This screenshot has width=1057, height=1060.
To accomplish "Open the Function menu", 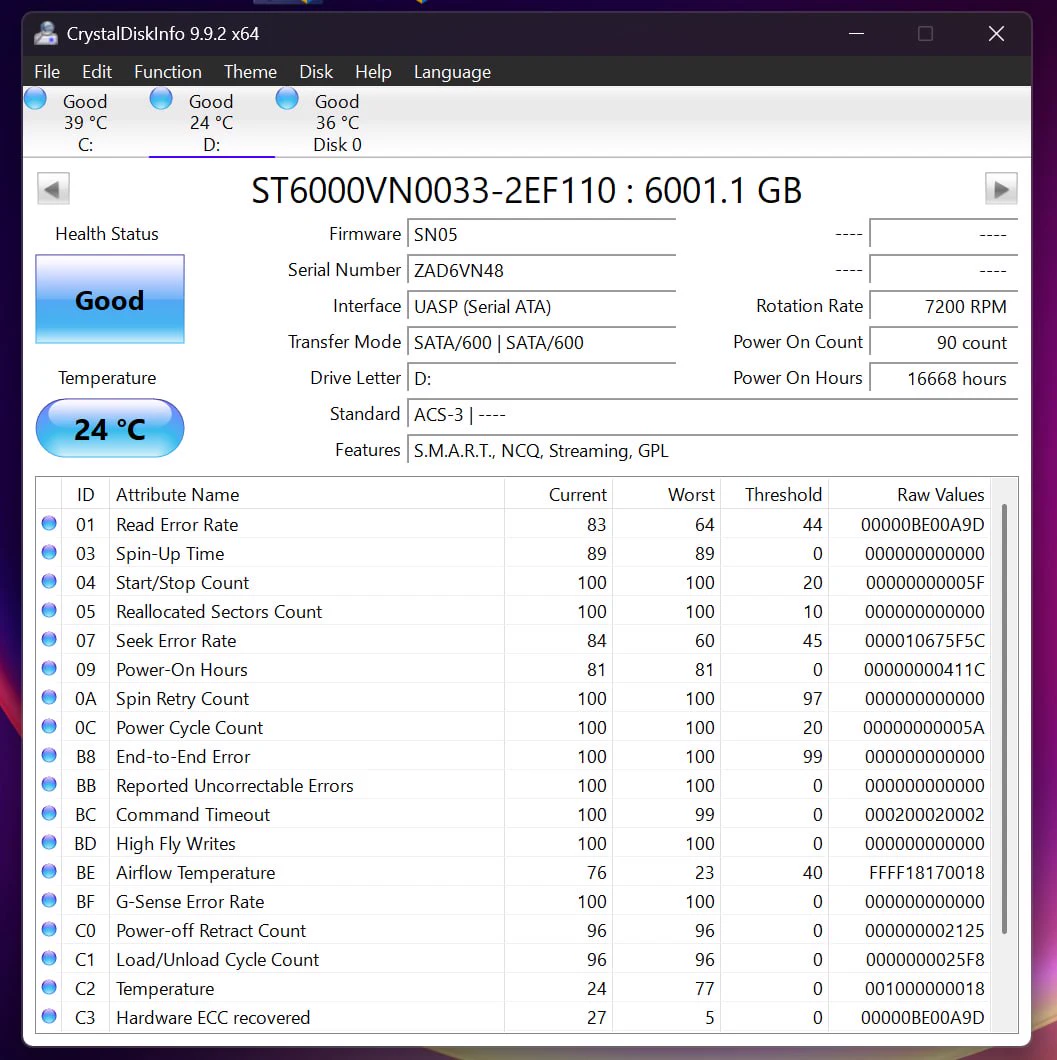I will [168, 72].
